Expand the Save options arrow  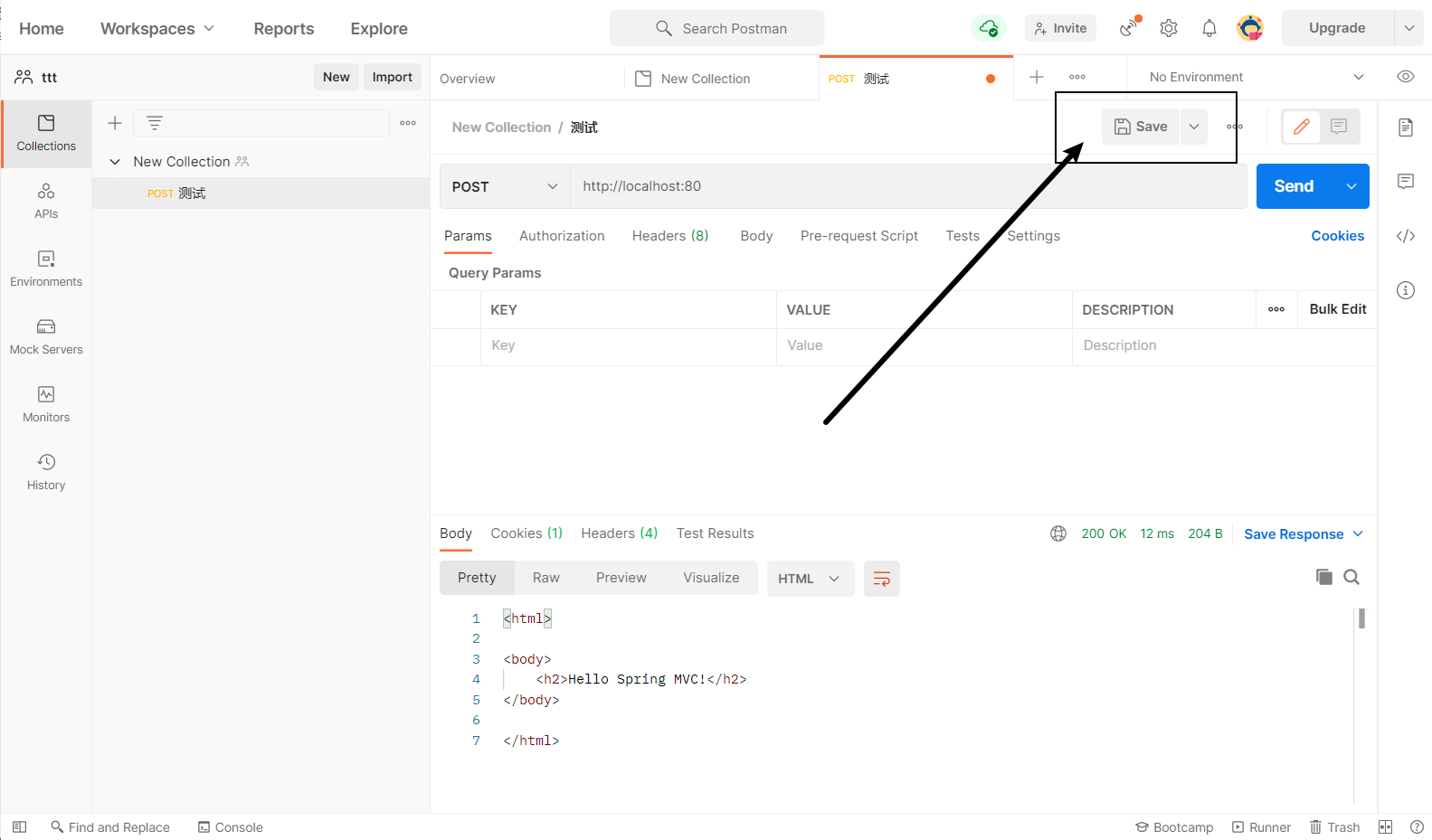pyautogui.click(x=1194, y=127)
